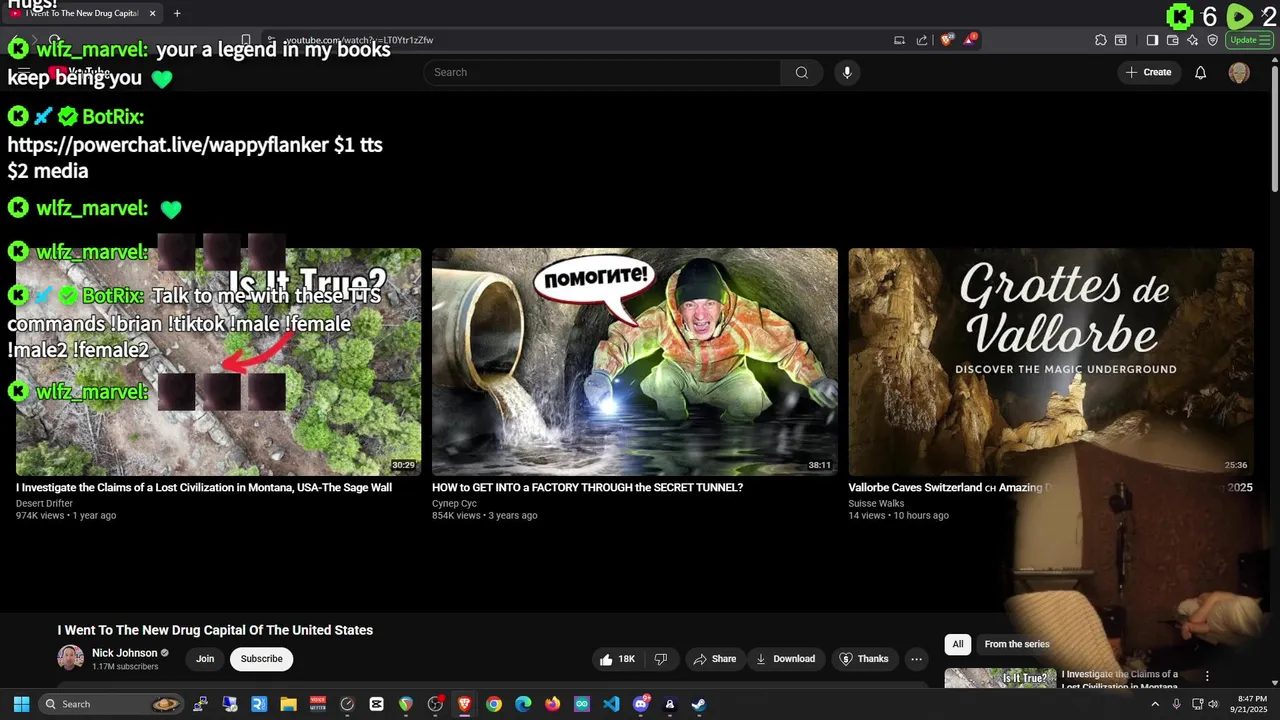Open 'I Investigate the Claims of a Lost Civilization' title
Image resolution: width=1280 pixels, height=720 pixels.
[x=204, y=488]
